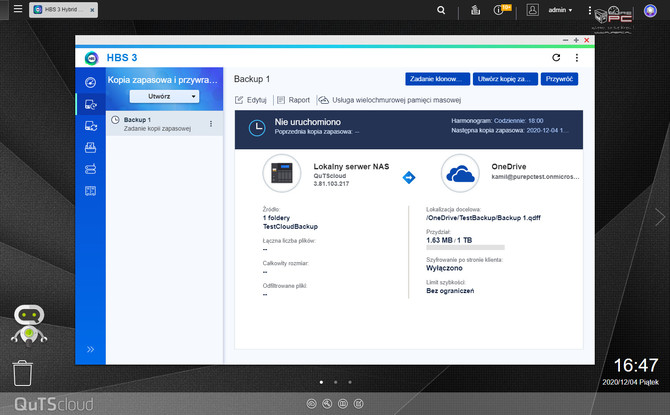Click the third bottom dock circle icon
This screenshot has height=415, width=670.
(343, 403)
